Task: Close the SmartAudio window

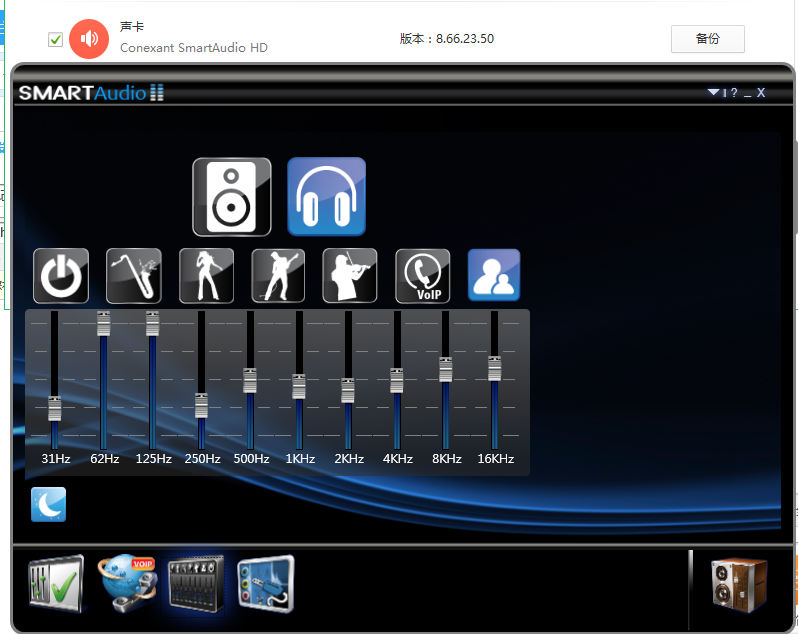Action: [x=761, y=93]
